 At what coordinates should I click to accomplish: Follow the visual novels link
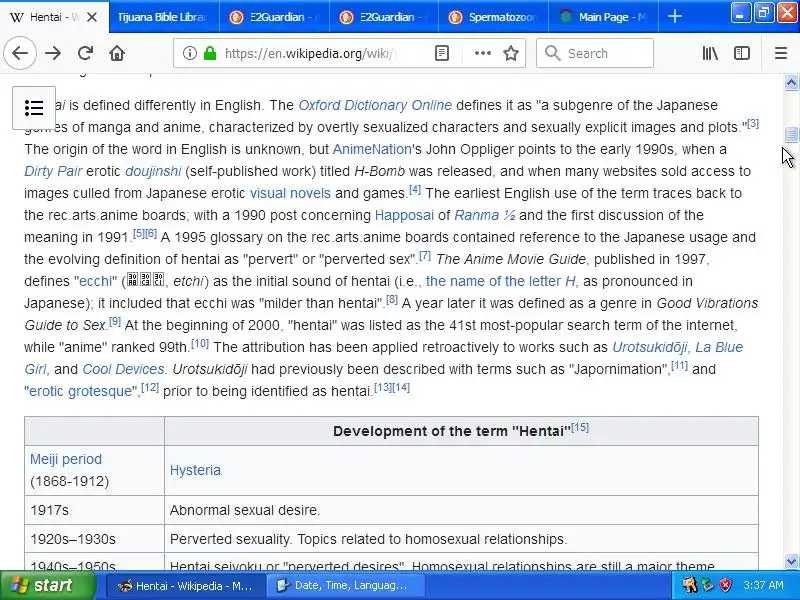(x=290, y=193)
